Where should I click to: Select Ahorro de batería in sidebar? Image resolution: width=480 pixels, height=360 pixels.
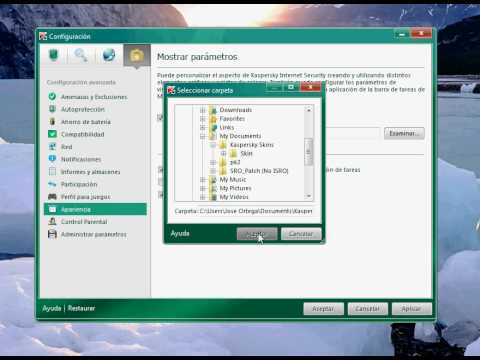pyautogui.click(x=86, y=122)
